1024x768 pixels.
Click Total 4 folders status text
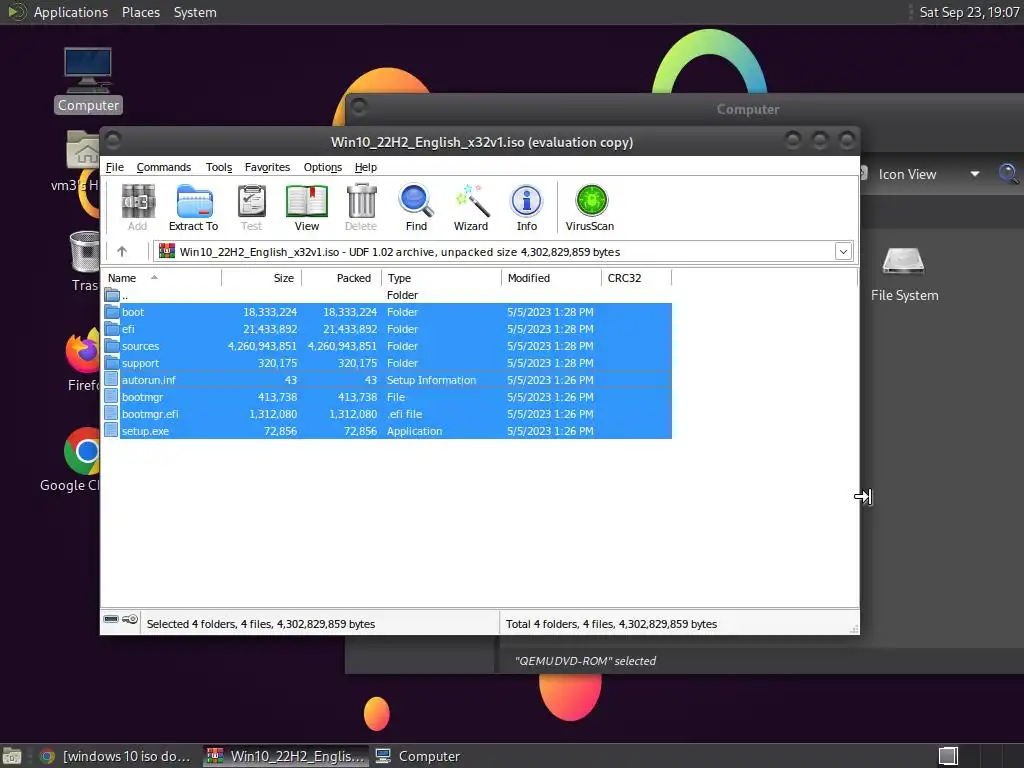pos(611,624)
